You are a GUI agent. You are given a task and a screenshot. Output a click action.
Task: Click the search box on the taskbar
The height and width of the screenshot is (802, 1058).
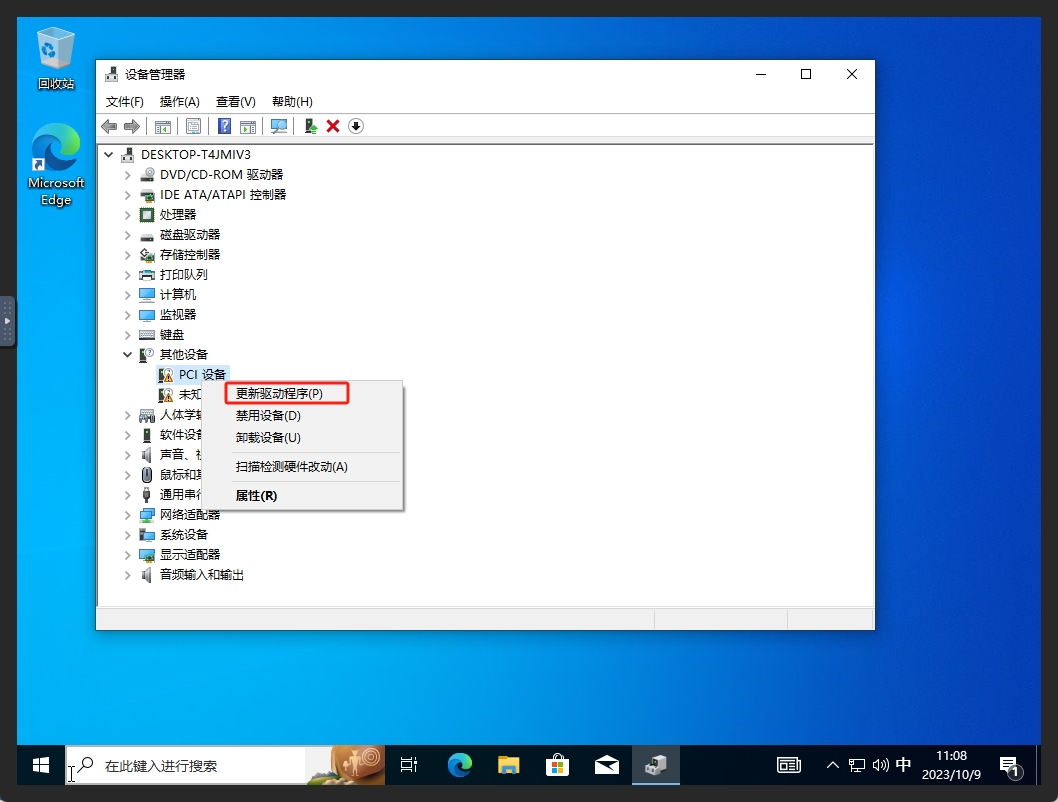pyautogui.click(x=180, y=765)
